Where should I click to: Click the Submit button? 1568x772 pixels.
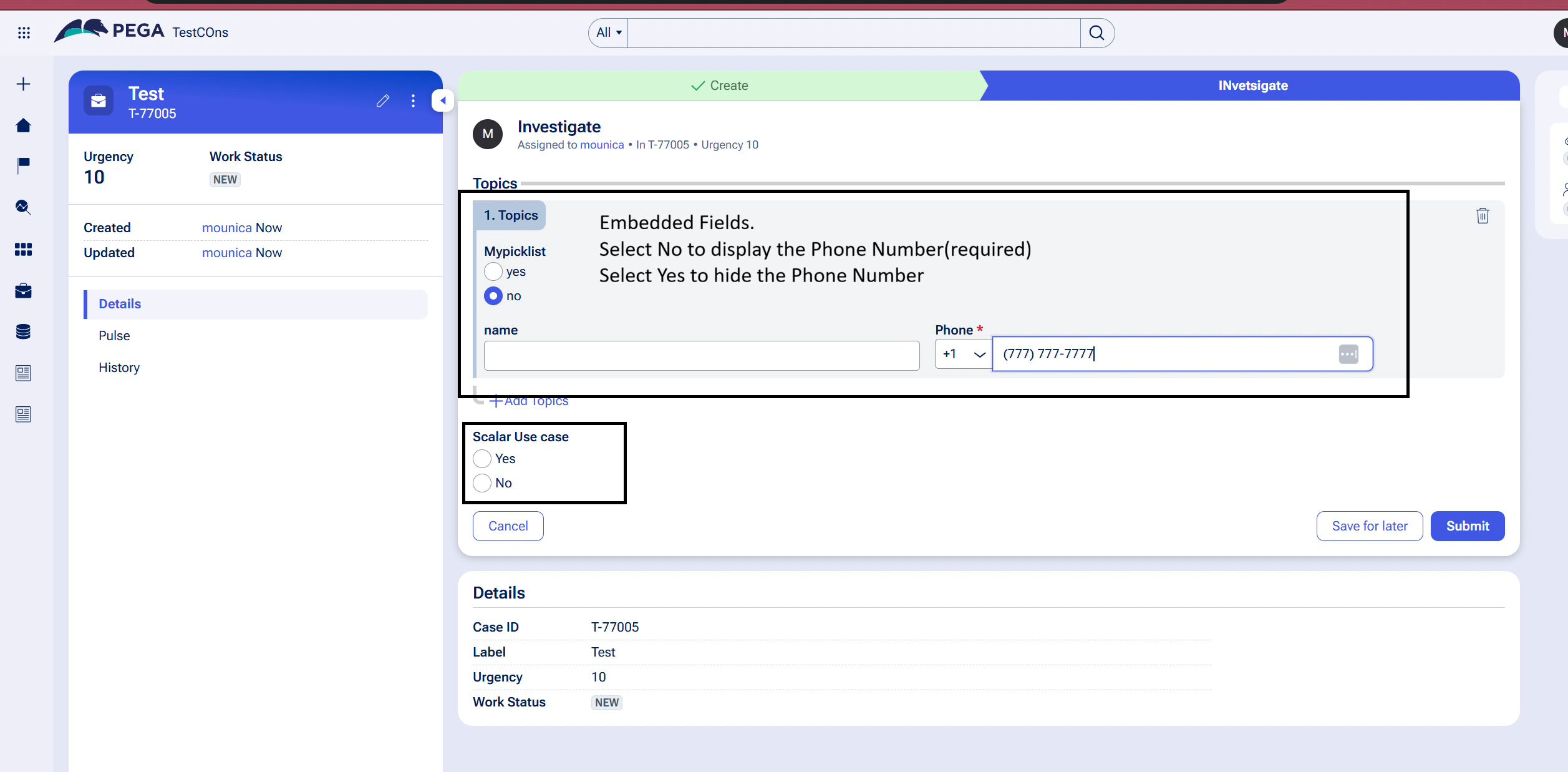(1467, 526)
